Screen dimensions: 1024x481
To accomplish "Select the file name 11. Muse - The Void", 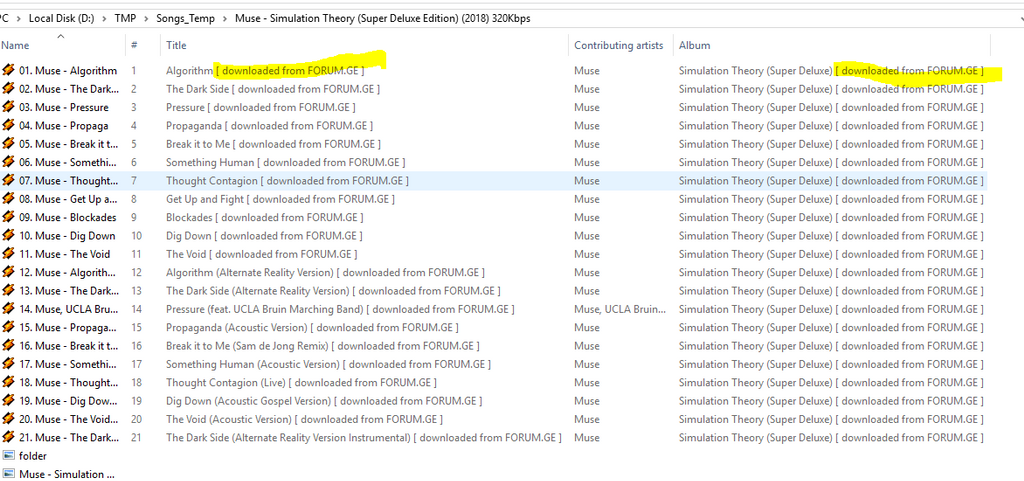I will pos(65,254).
